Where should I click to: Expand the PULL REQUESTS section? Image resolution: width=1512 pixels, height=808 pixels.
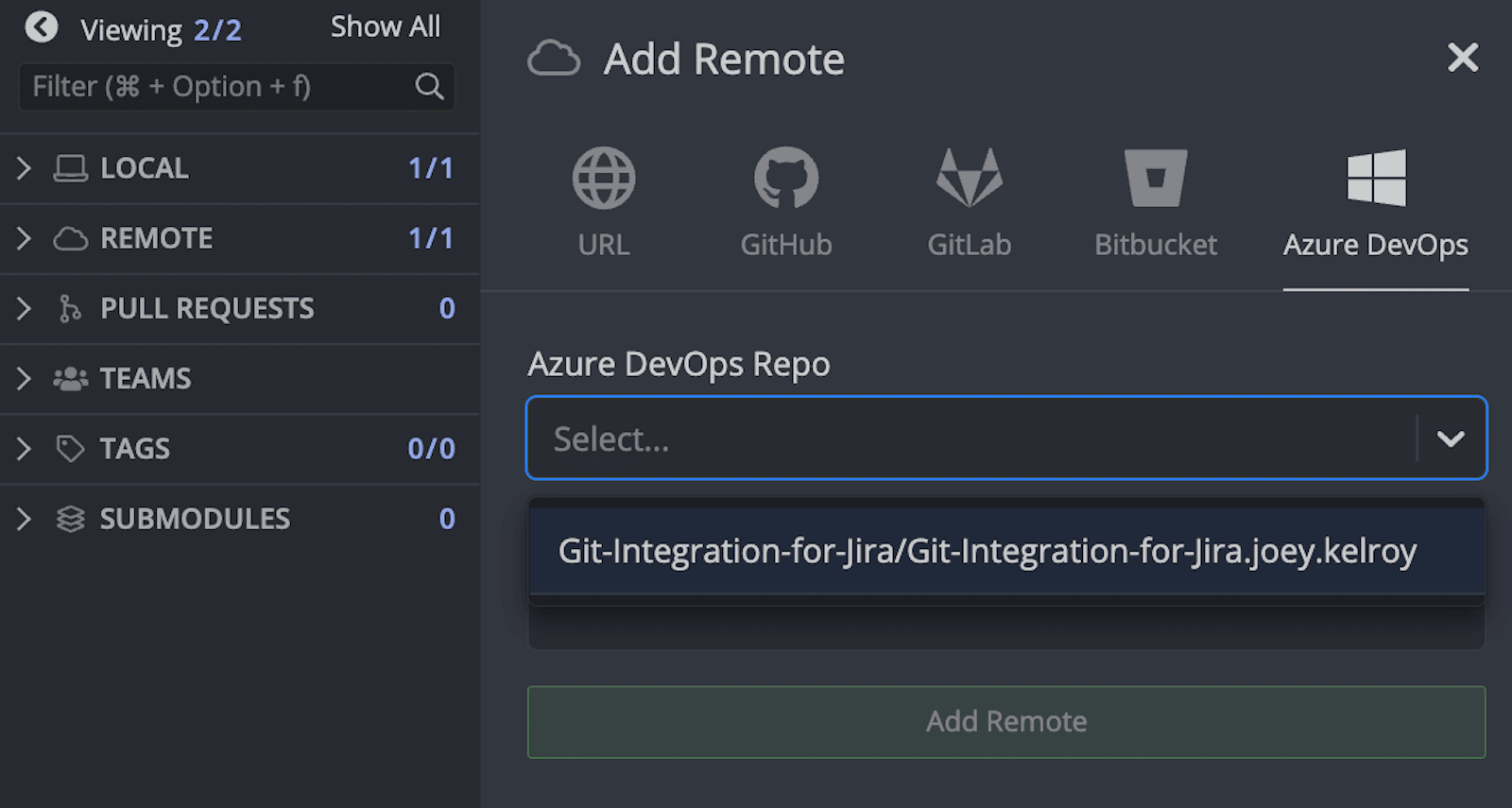(24, 308)
